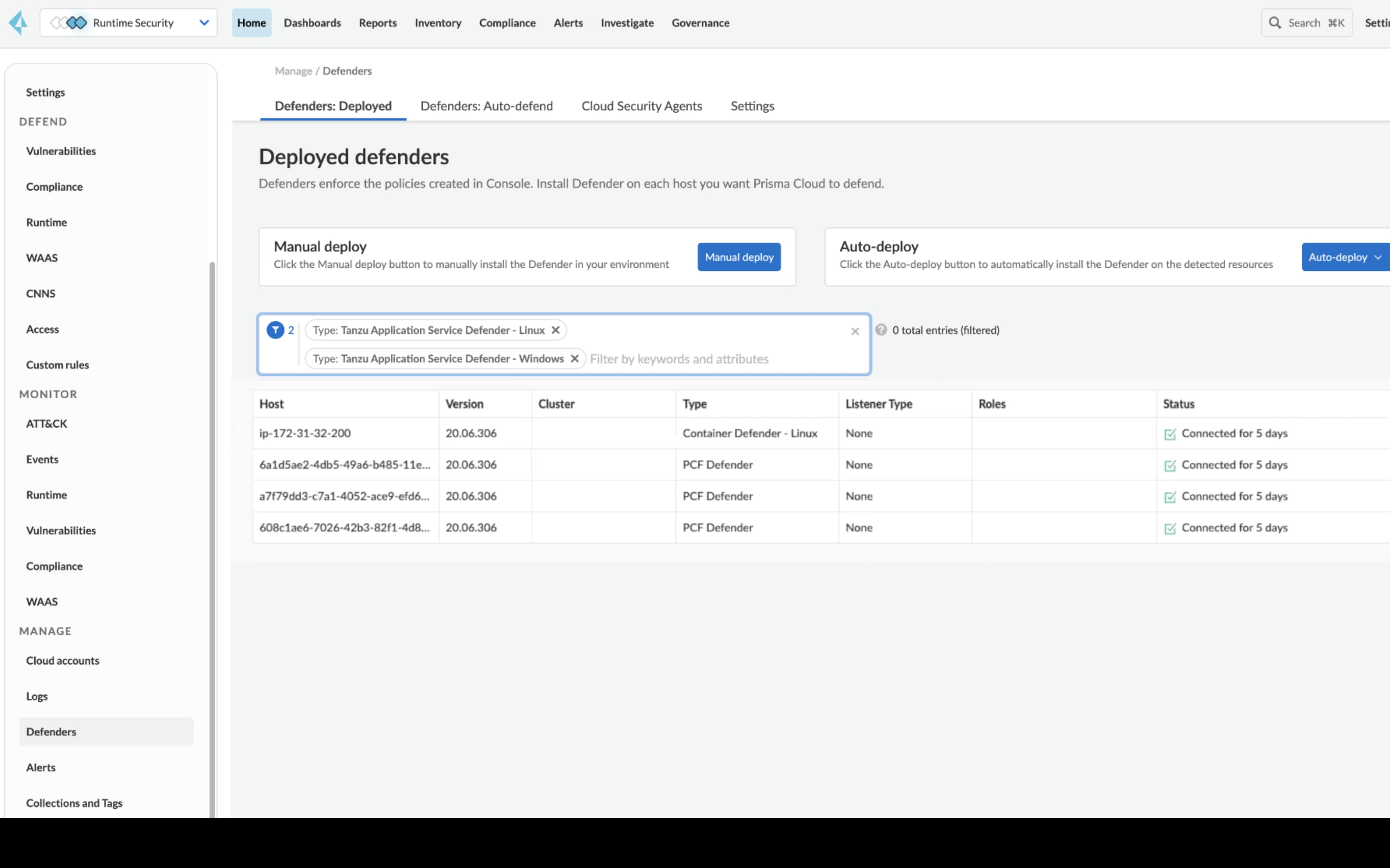The height and width of the screenshot is (868, 1390).
Task: Switch to Defenders Auto-defend tab
Action: [x=487, y=105]
